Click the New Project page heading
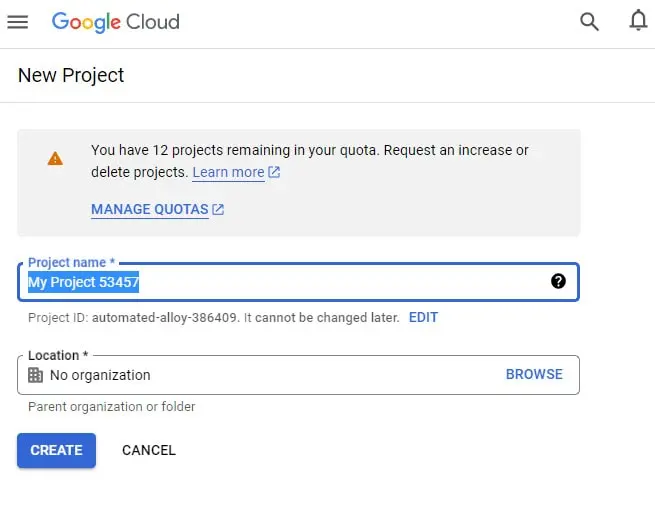This screenshot has height=520, width=655. 71,75
